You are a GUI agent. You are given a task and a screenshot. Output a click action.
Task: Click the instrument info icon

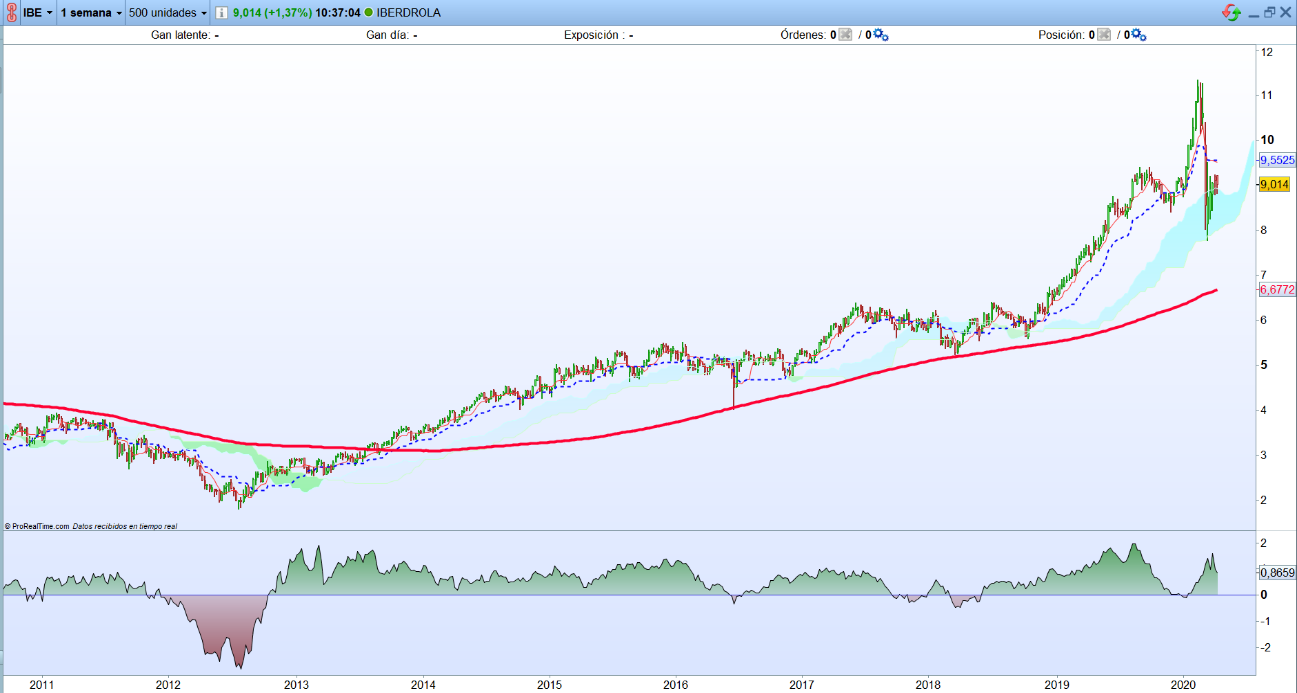click(x=221, y=13)
